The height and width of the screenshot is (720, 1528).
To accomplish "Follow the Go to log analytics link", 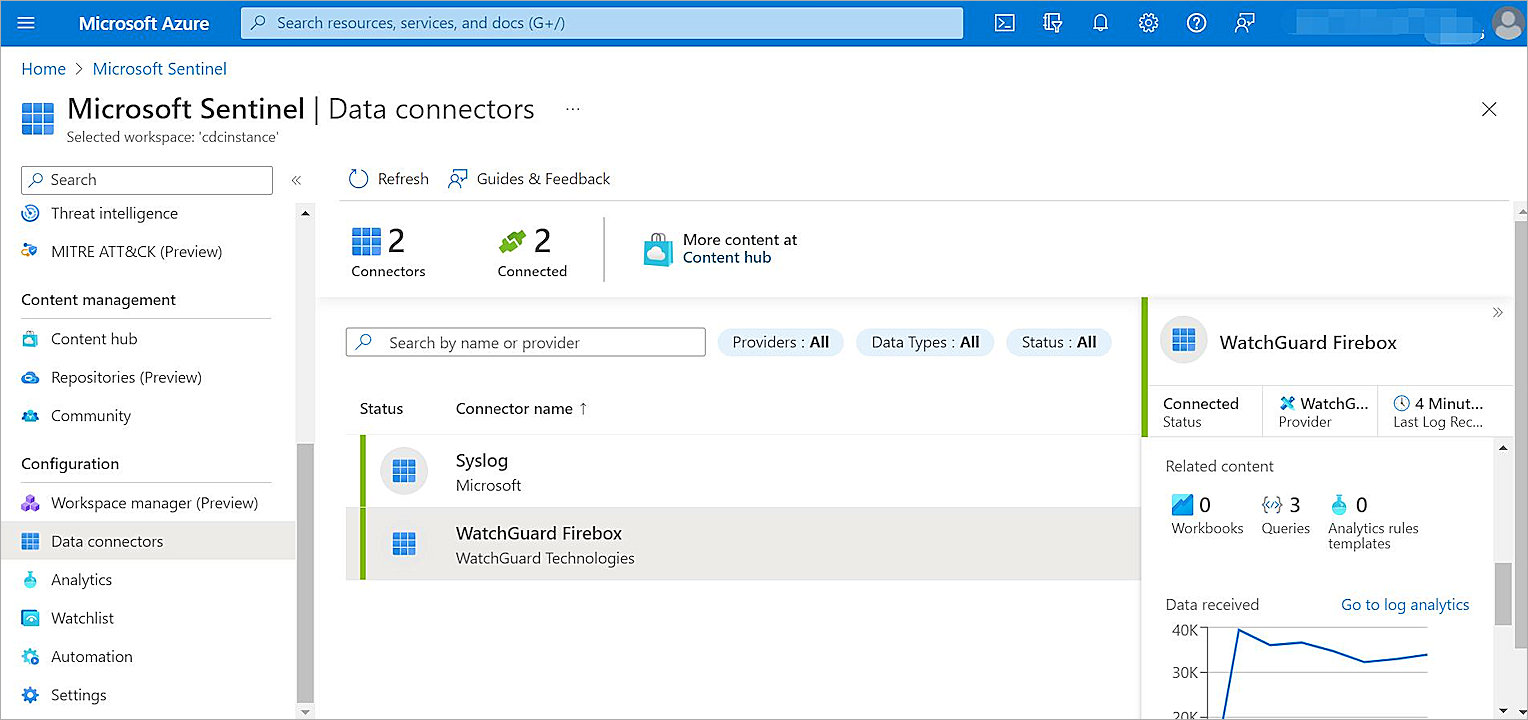I will pos(1404,604).
